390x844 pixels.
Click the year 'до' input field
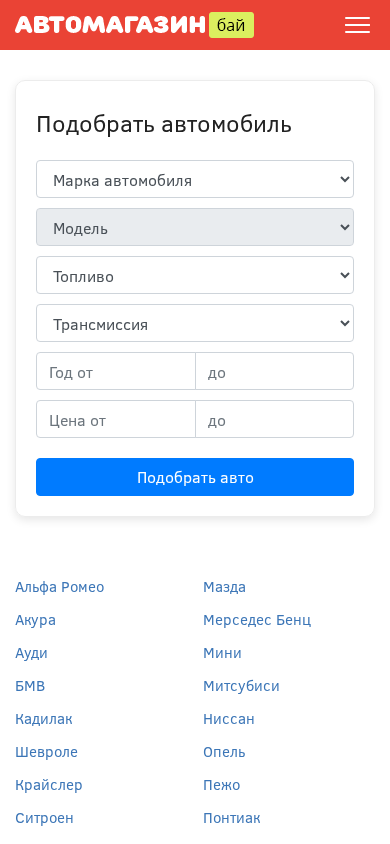pyautogui.click(x=274, y=371)
